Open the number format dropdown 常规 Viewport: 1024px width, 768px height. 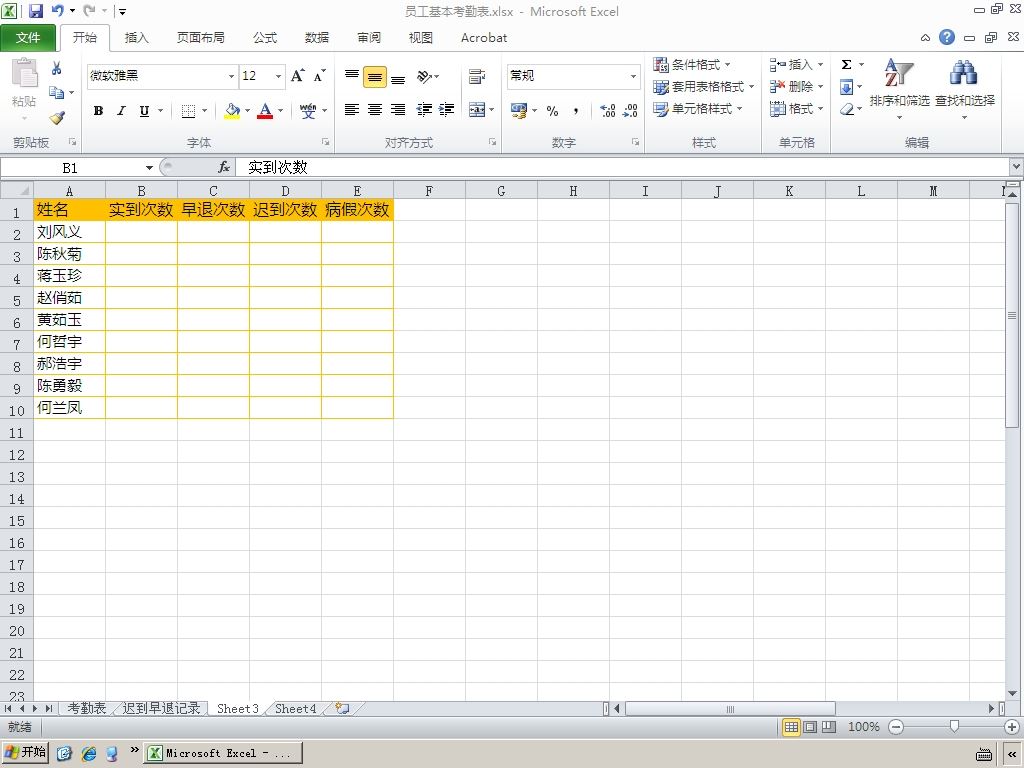(633, 76)
